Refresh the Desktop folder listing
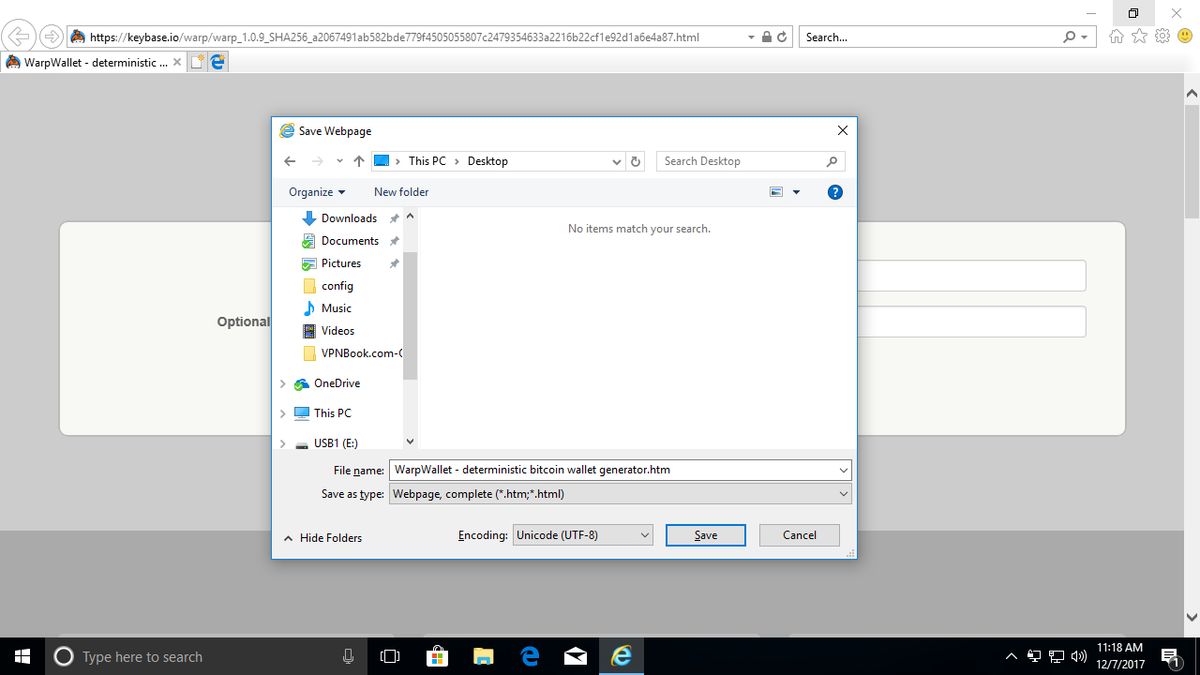Screen dimensions: 1200x675 click(636, 160)
